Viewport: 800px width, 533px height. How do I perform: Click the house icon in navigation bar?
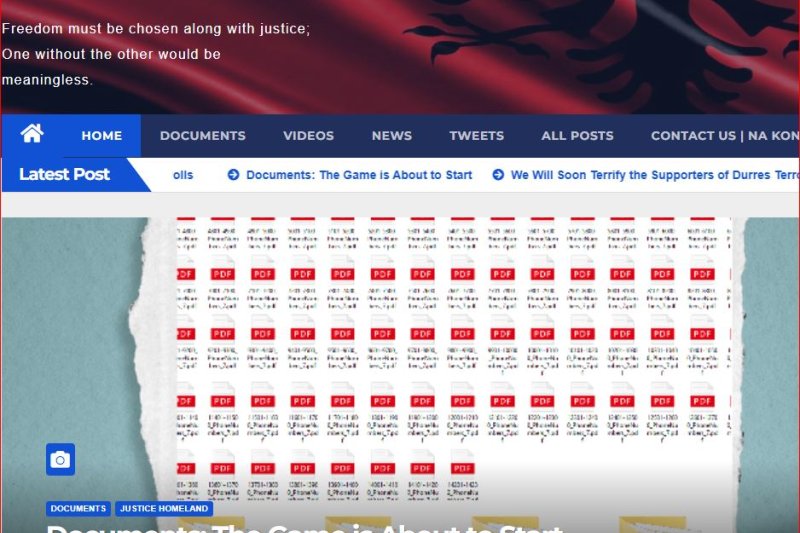32,134
